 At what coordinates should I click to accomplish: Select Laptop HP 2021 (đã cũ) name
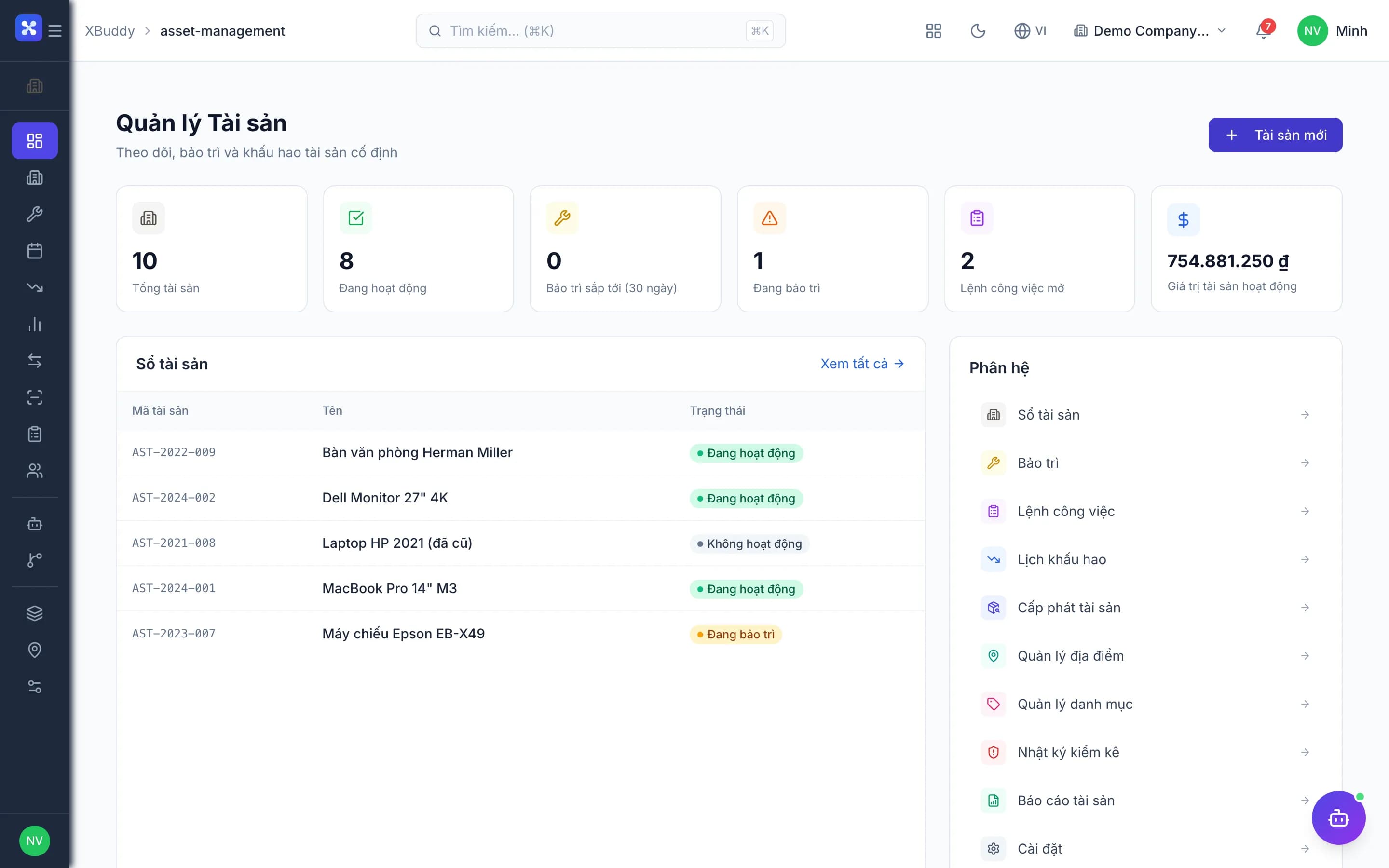click(397, 543)
